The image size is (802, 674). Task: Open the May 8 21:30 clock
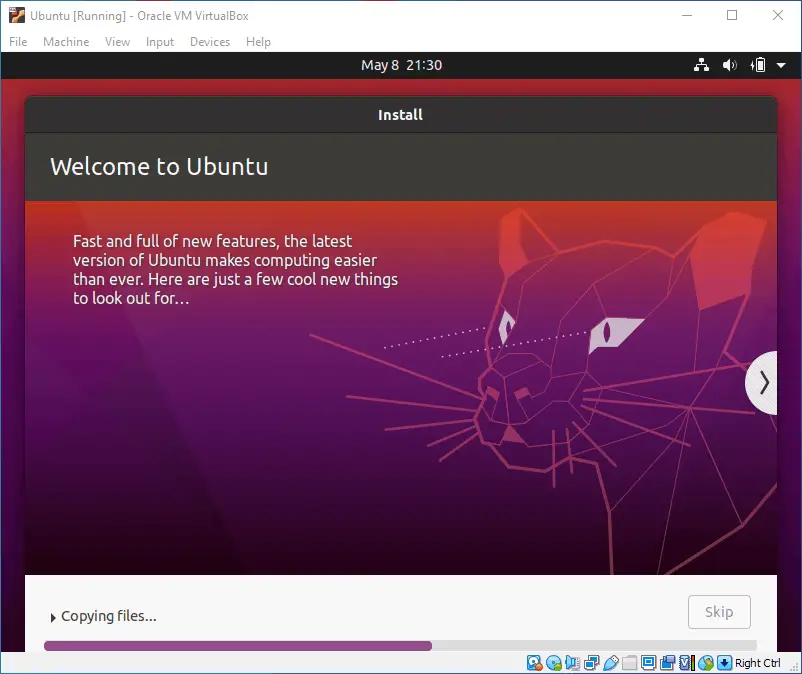(x=402, y=65)
